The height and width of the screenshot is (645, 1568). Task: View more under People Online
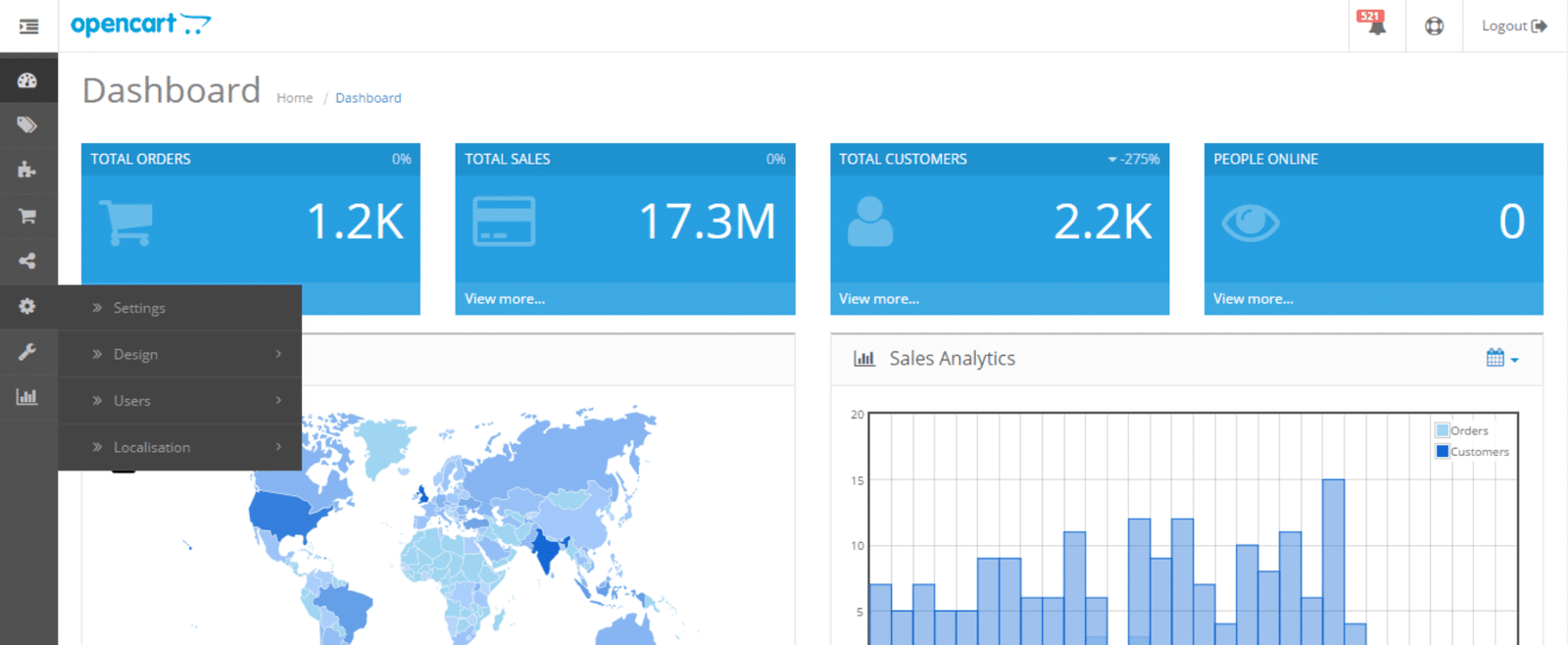point(1253,299)
